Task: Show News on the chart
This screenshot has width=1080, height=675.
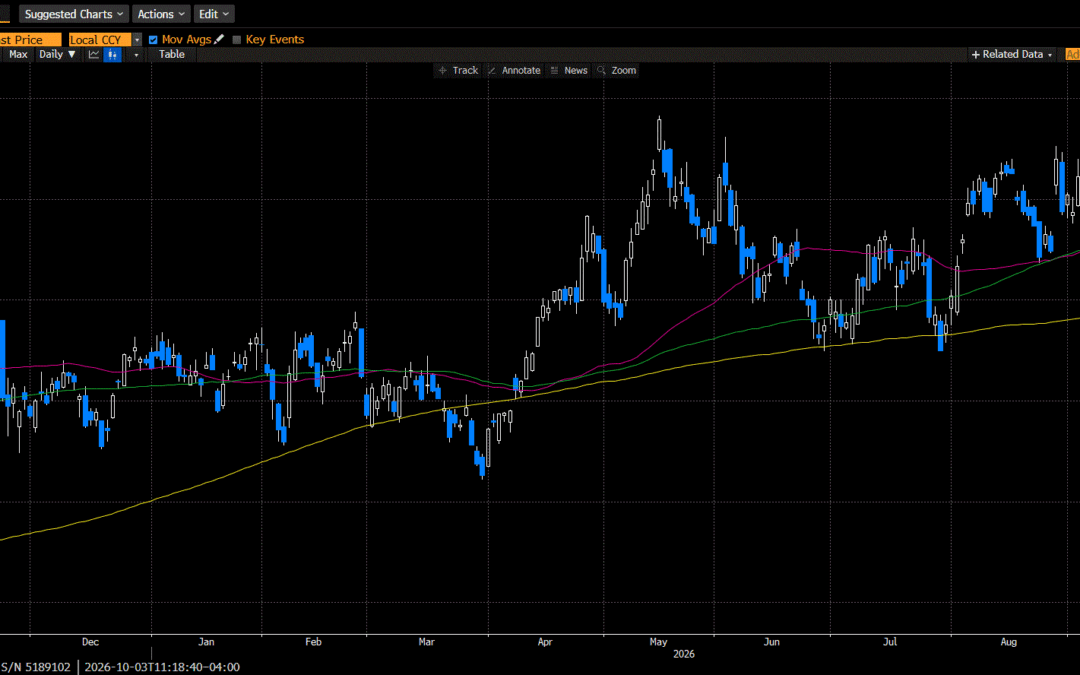Action: pyautogui.click(x=569, y=70)
